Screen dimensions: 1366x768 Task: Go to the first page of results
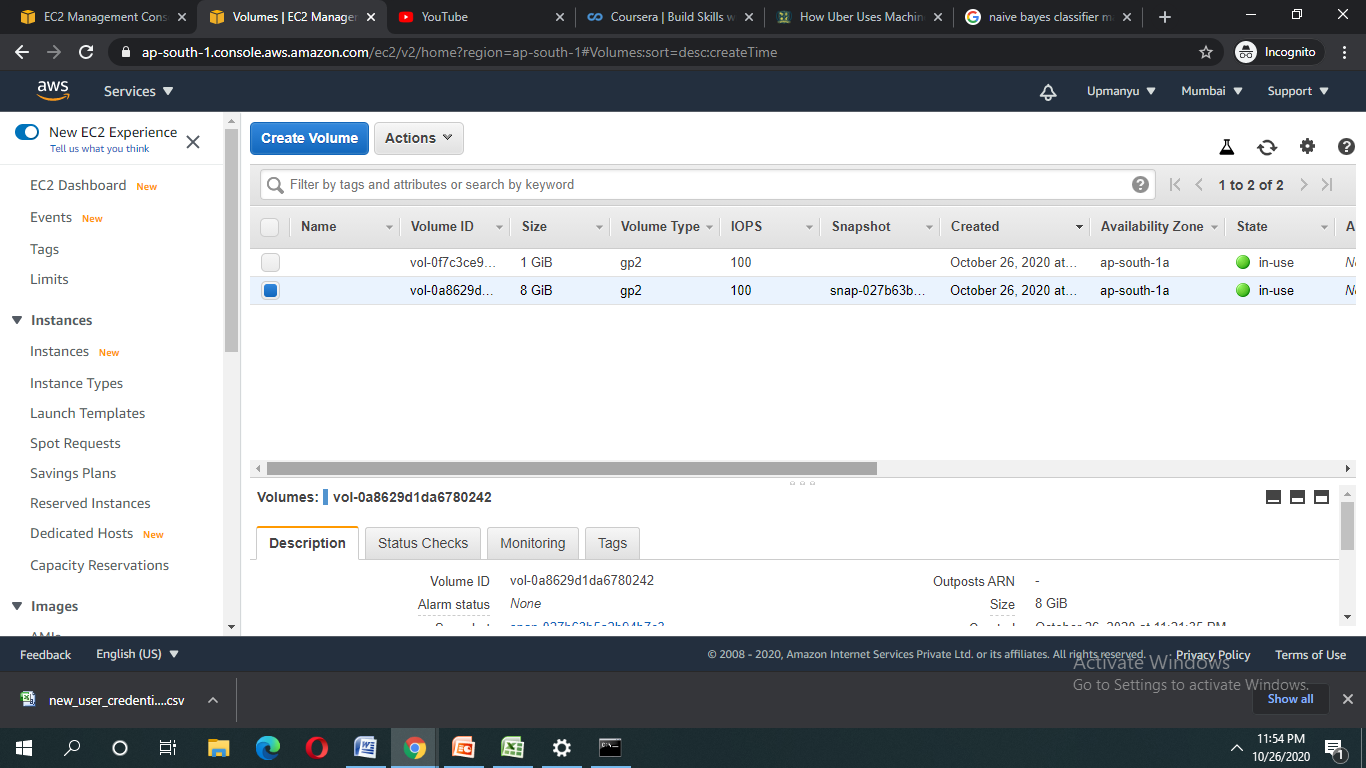click(x=1175, y=184)
